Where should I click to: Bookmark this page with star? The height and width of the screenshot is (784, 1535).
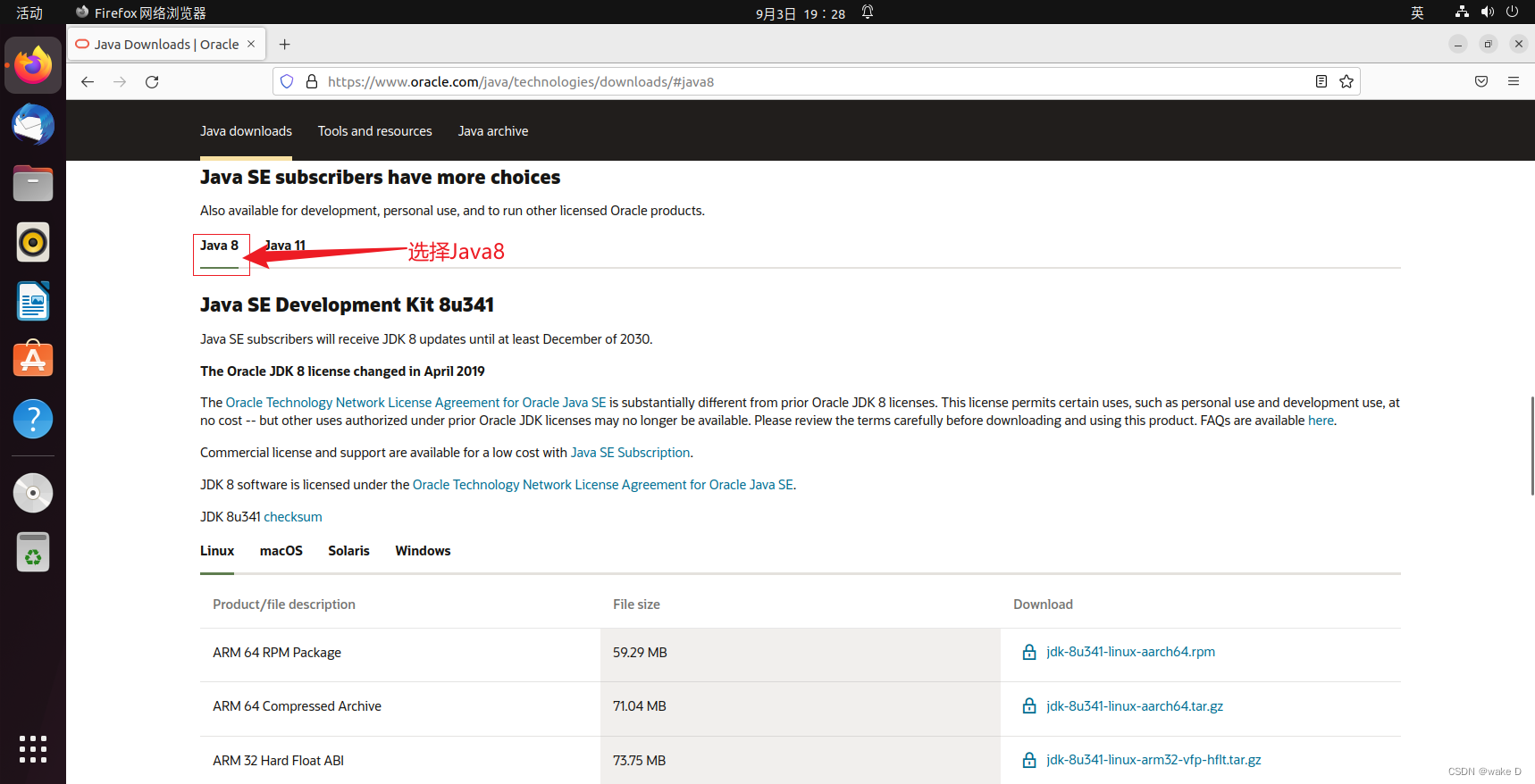[1346, 81]
